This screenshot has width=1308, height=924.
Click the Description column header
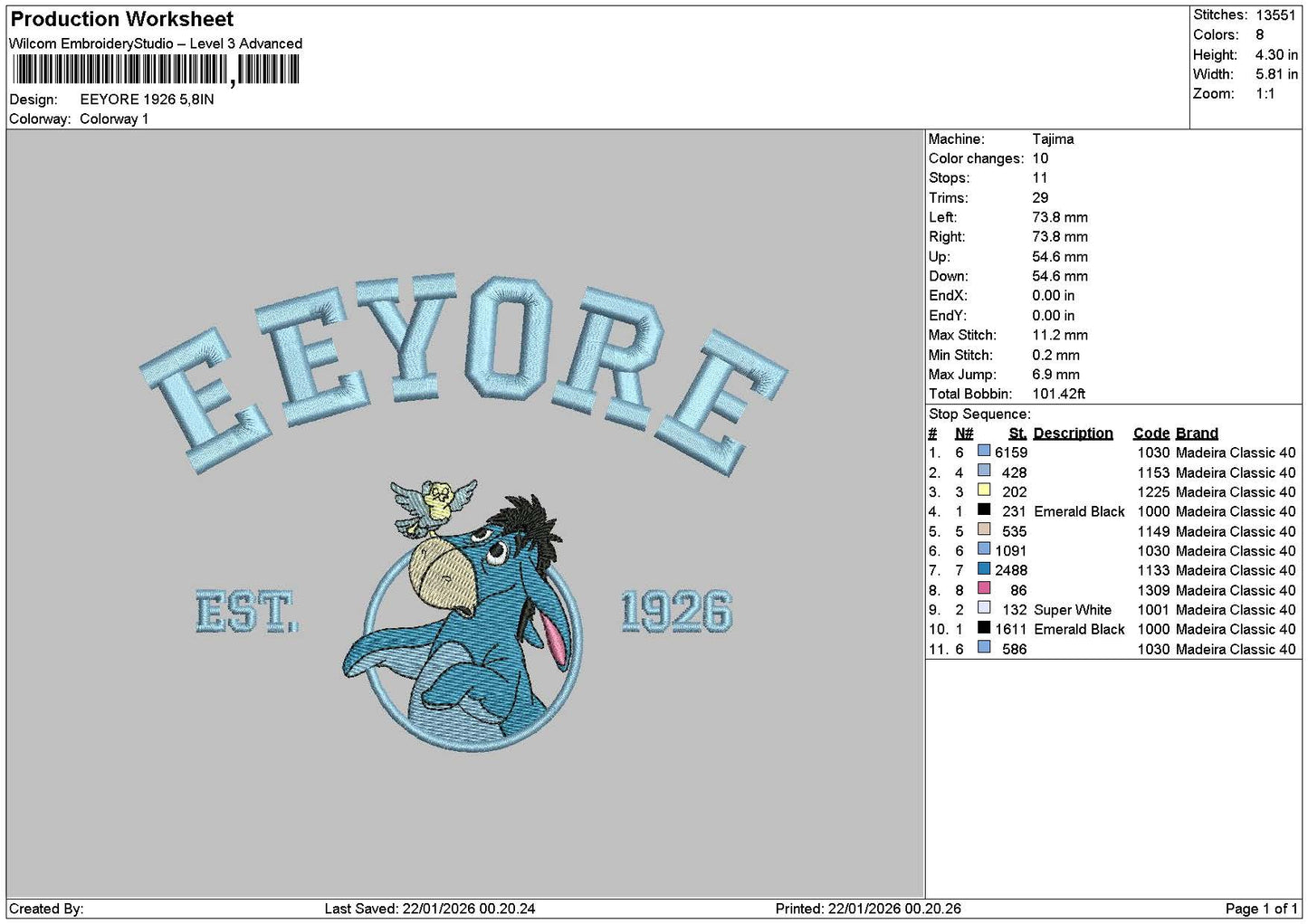pyautogui.click(x=1073, y=433)
